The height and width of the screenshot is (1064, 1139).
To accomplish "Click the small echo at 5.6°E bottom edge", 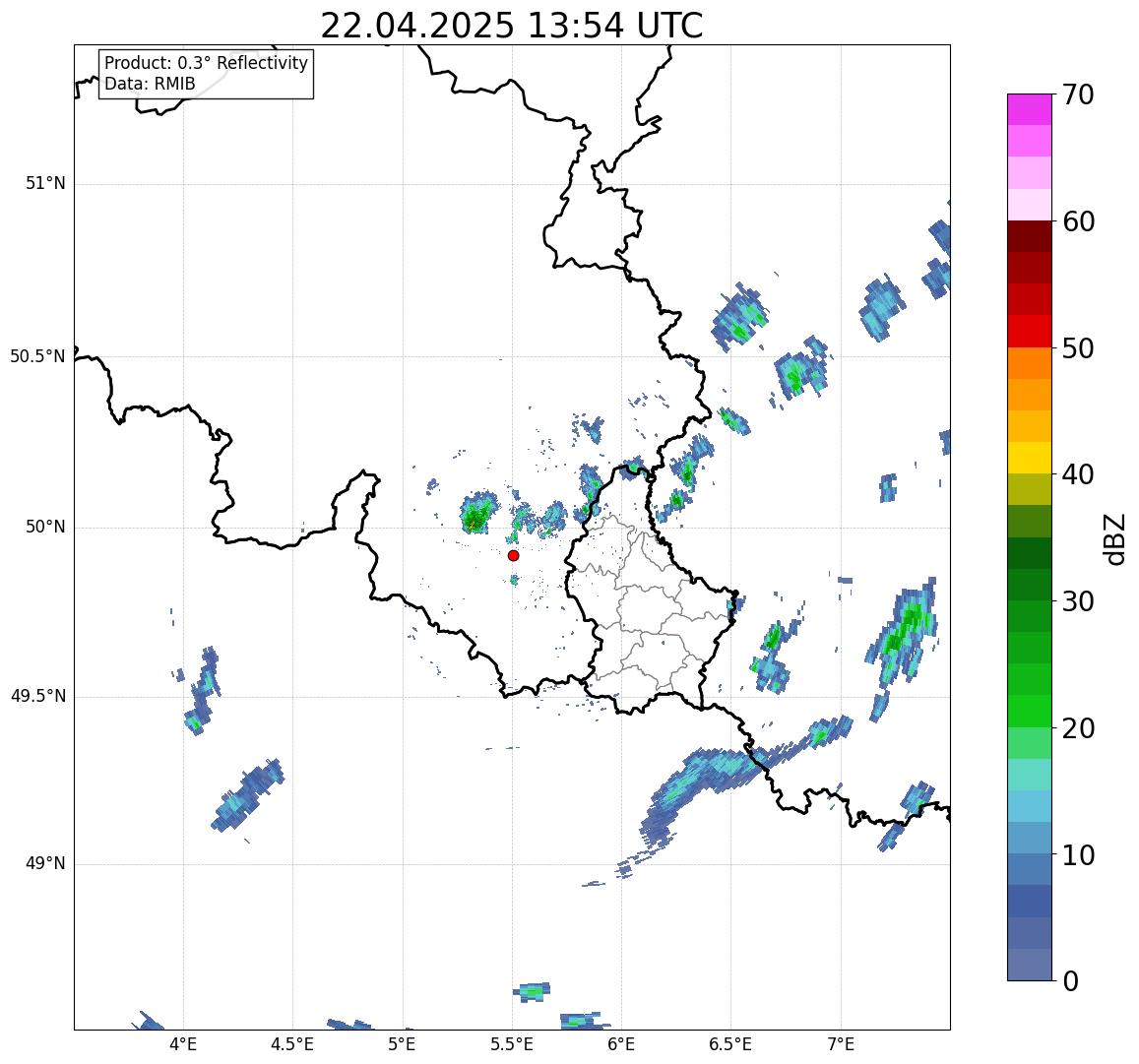I will pyautogui.click(x=534, y=992).
